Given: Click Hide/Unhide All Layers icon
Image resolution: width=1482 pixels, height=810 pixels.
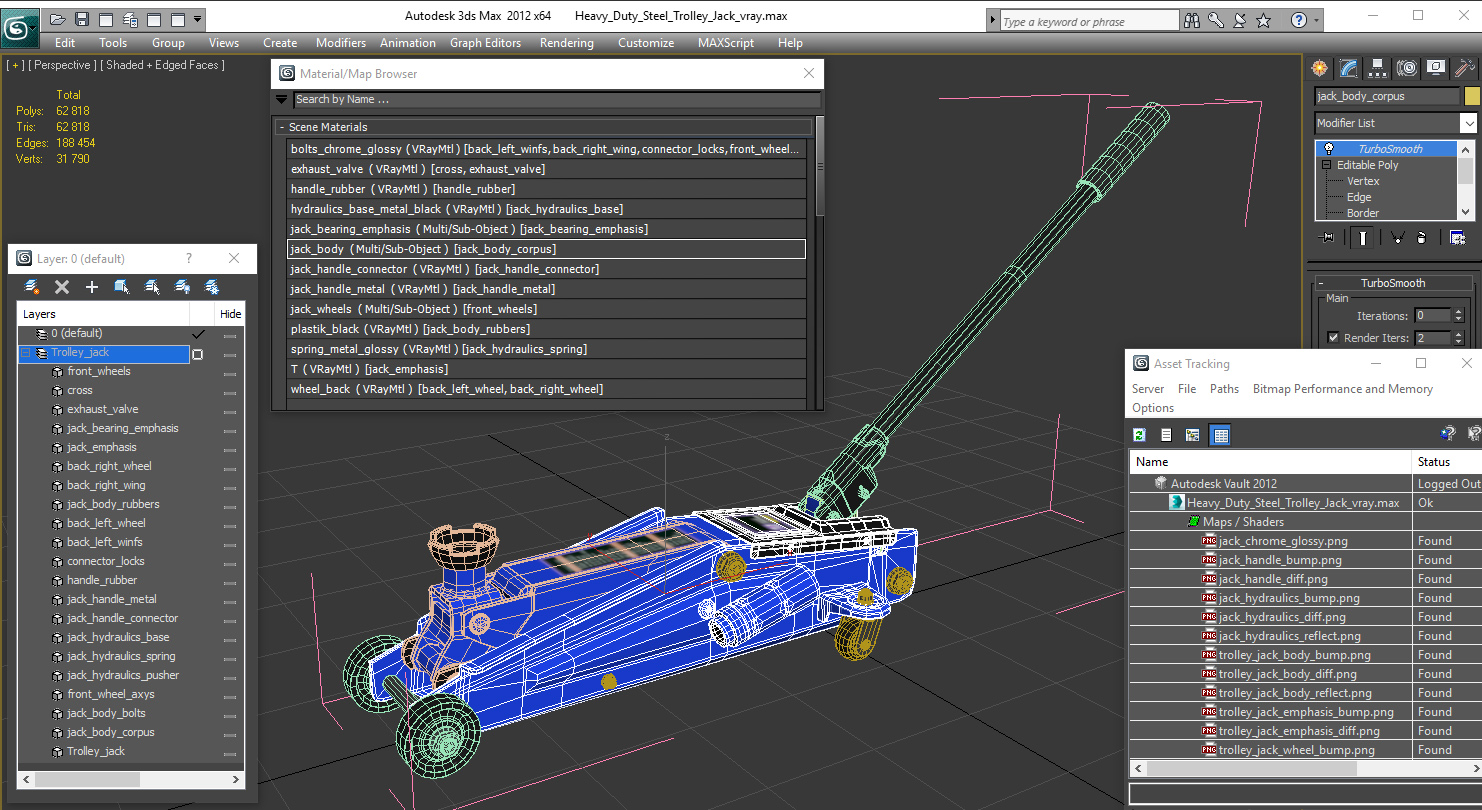Looking at the screenshot, I should coord(182,287).
